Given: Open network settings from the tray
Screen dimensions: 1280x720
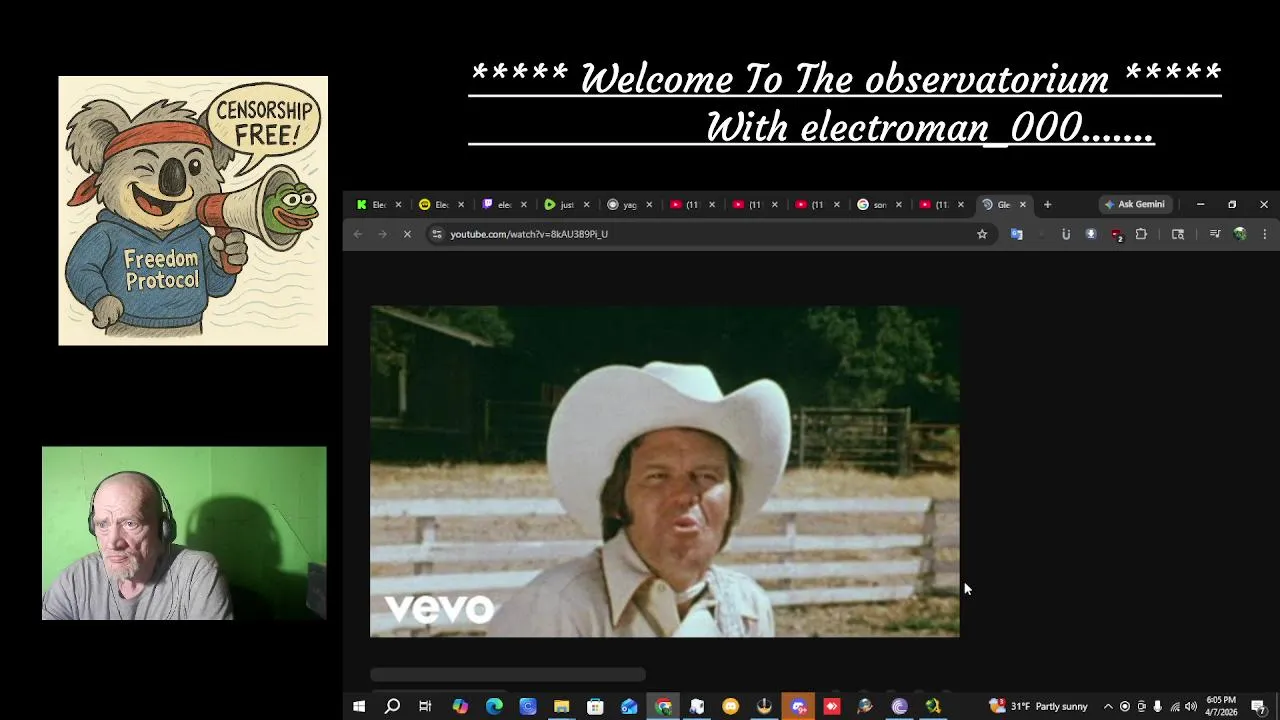Looking at the screenshot, I should point(1175,707).
